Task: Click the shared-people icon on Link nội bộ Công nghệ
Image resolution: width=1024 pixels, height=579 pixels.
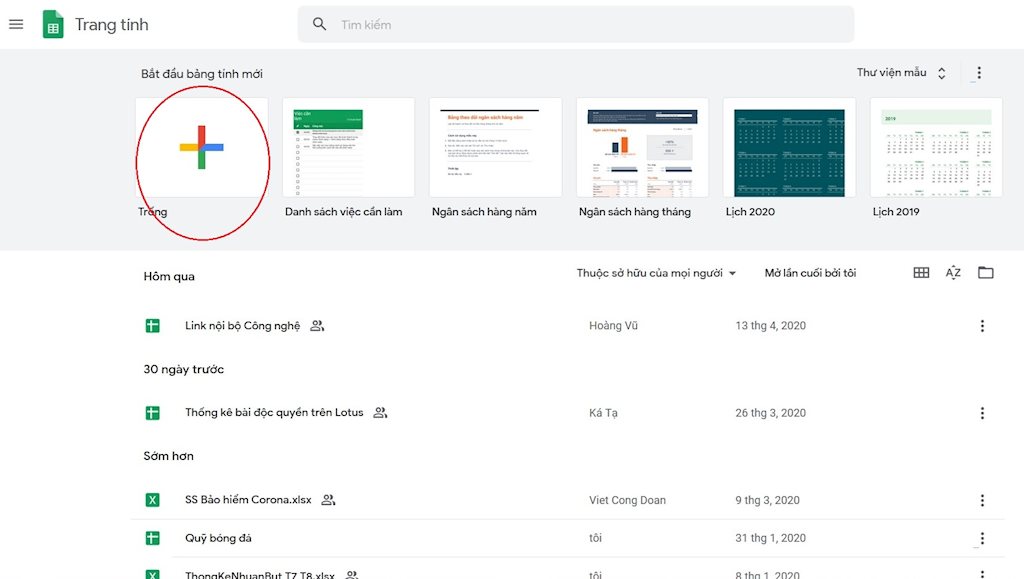Action: click(317, 325)
